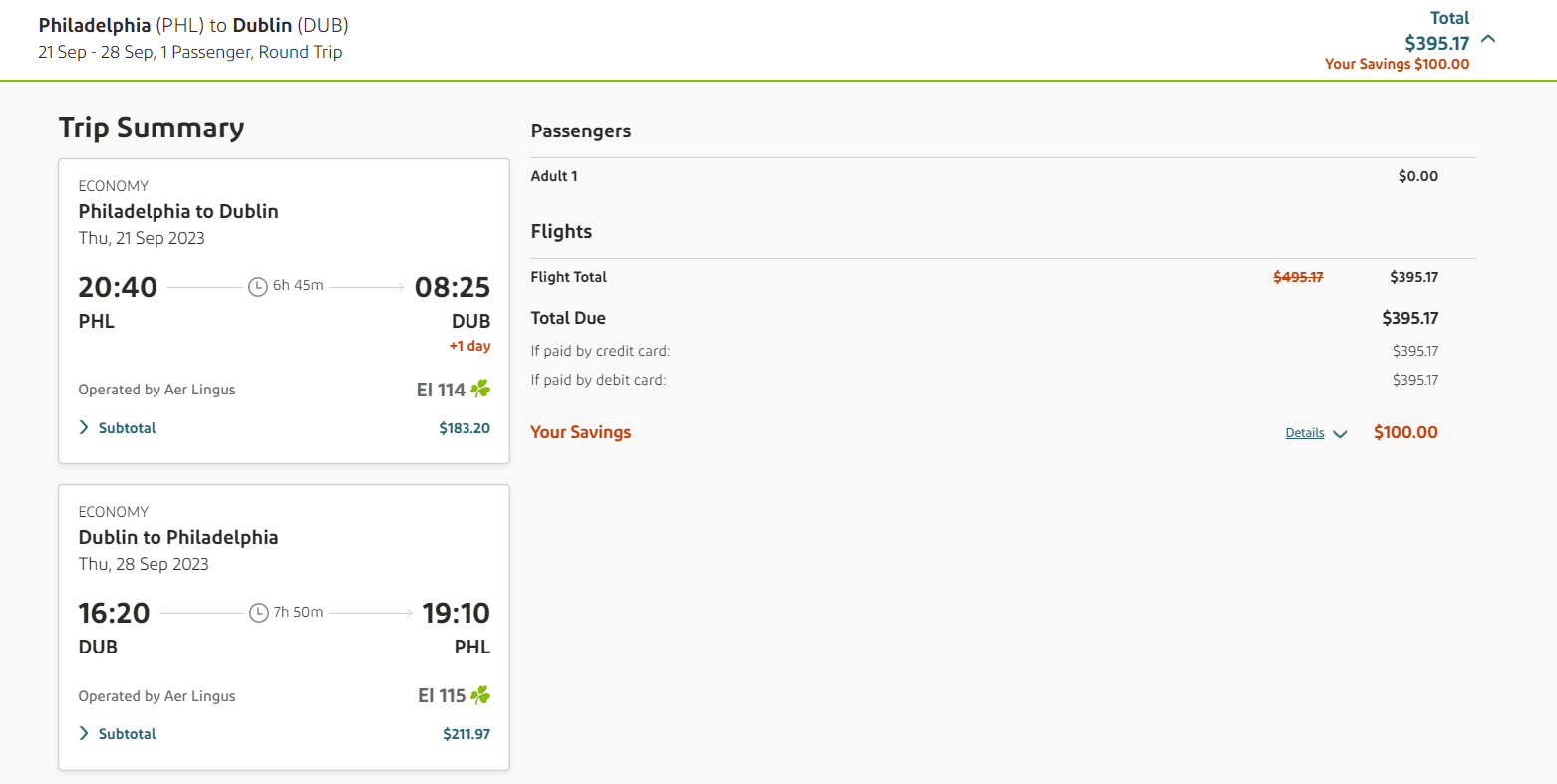Click the Details link next to Your Savings
This screenshot has height=784, width=1557.
pos(1304,432)
